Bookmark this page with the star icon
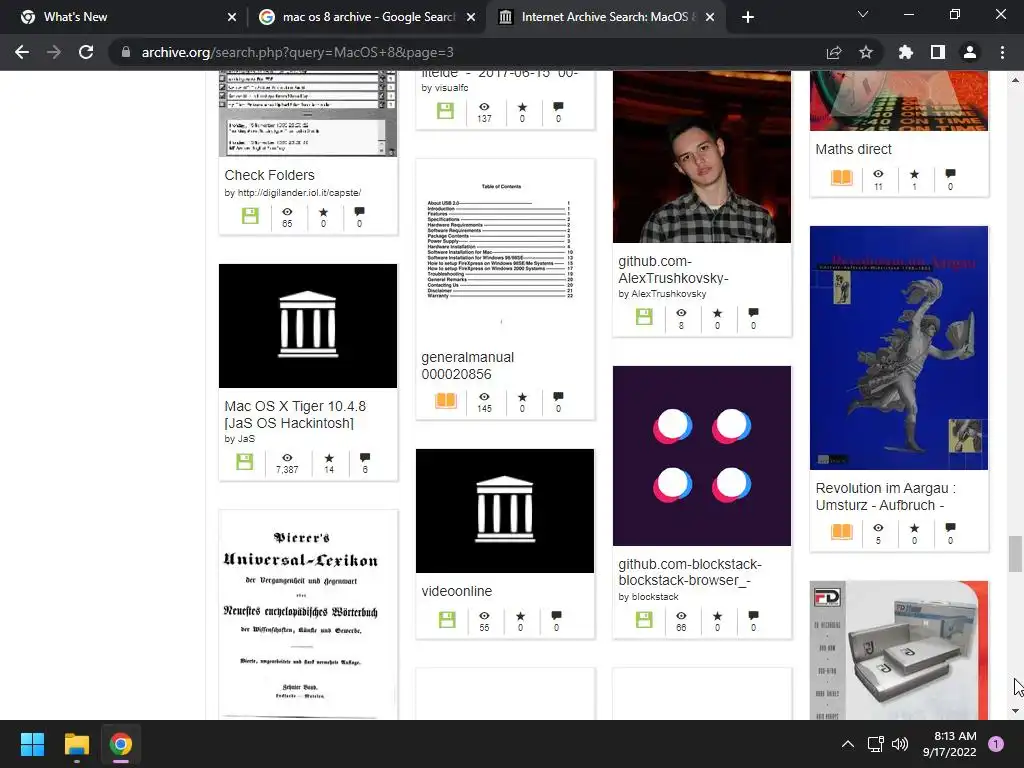The image size is (1024, 768). pos(866,52)
